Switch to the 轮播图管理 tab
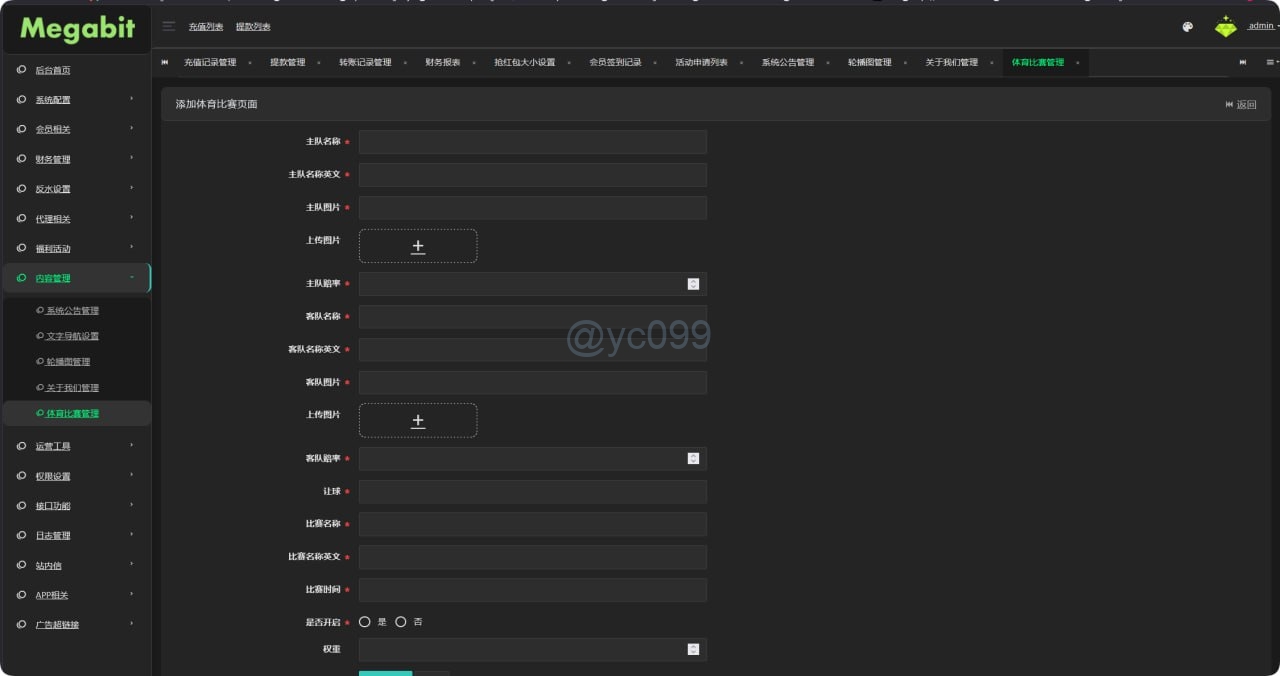 [869, 63]
